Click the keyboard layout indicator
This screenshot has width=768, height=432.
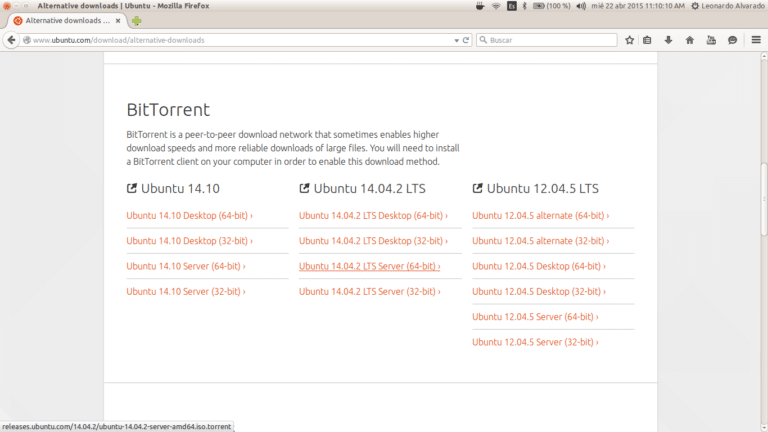511,6
